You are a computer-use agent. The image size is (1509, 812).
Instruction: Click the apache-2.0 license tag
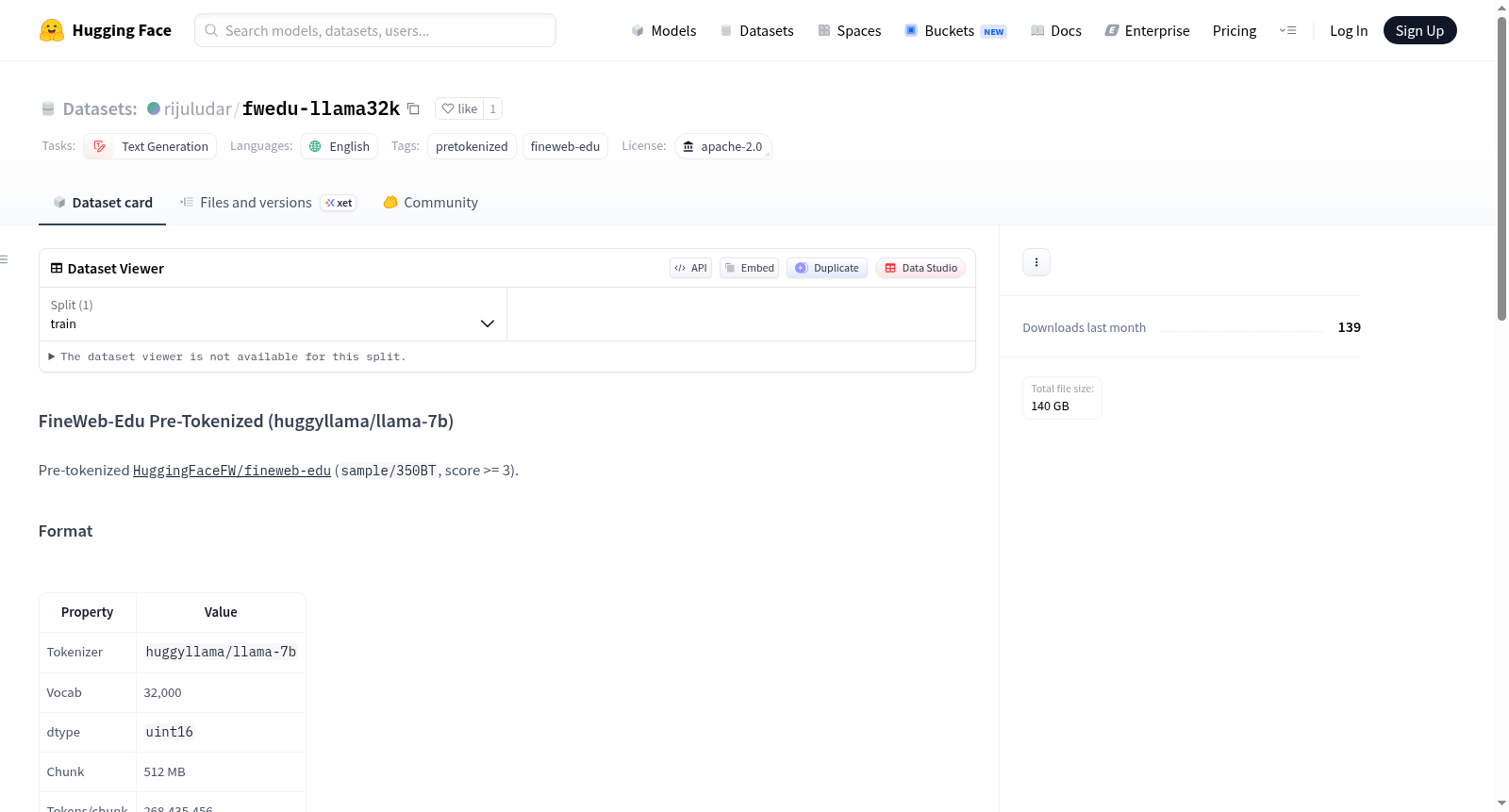[723, 146]
